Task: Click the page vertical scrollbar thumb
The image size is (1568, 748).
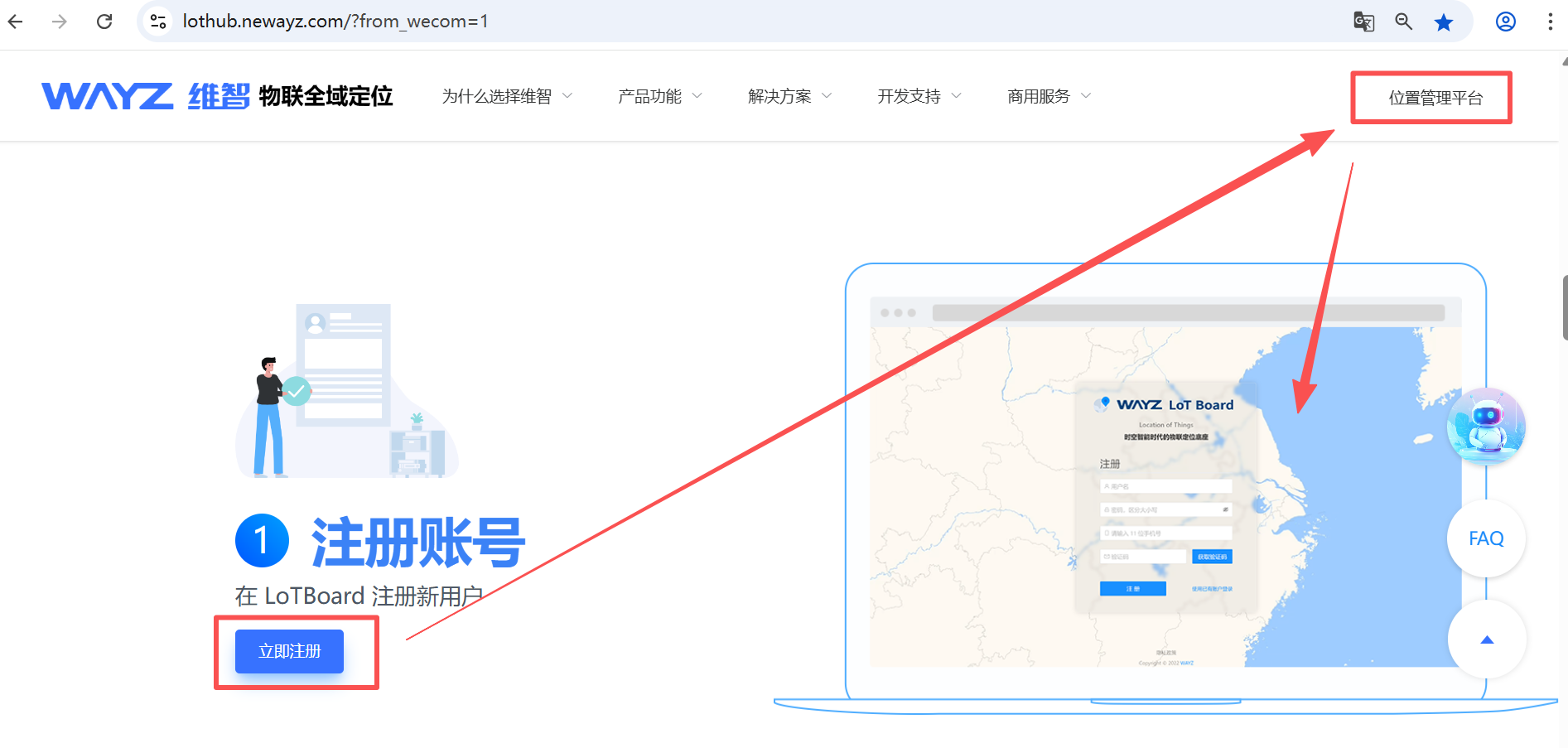Action: point(1565,308)
